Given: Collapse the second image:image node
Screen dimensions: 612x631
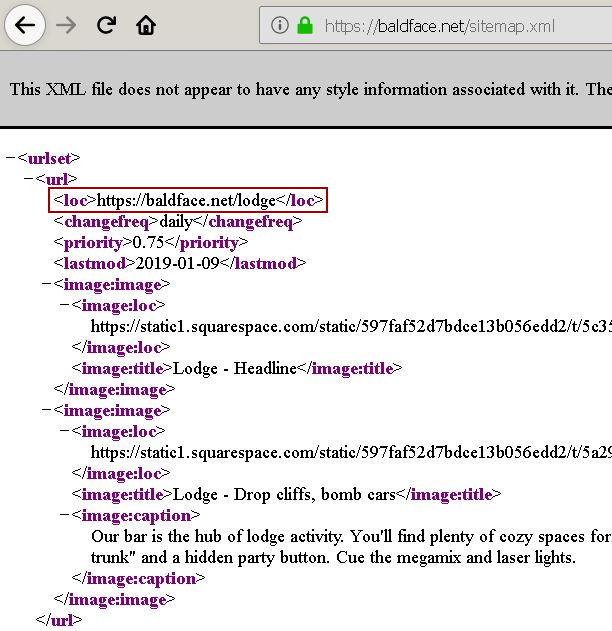Looking at the screenshot, I should click(x=46, y=410).
